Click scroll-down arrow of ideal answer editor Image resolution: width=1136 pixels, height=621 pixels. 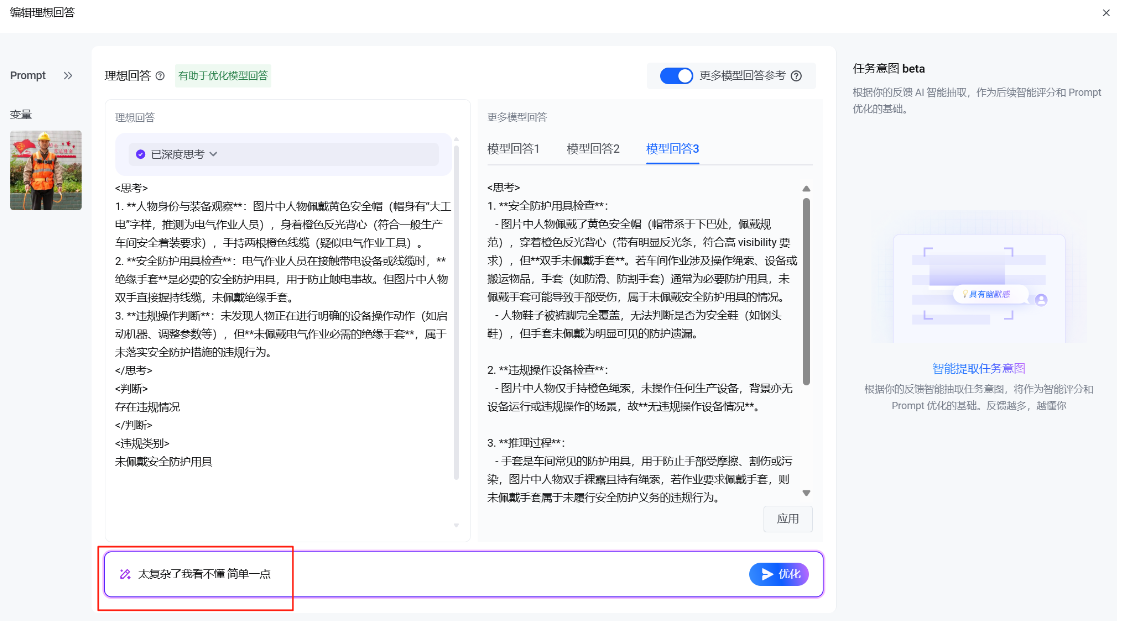456,525
